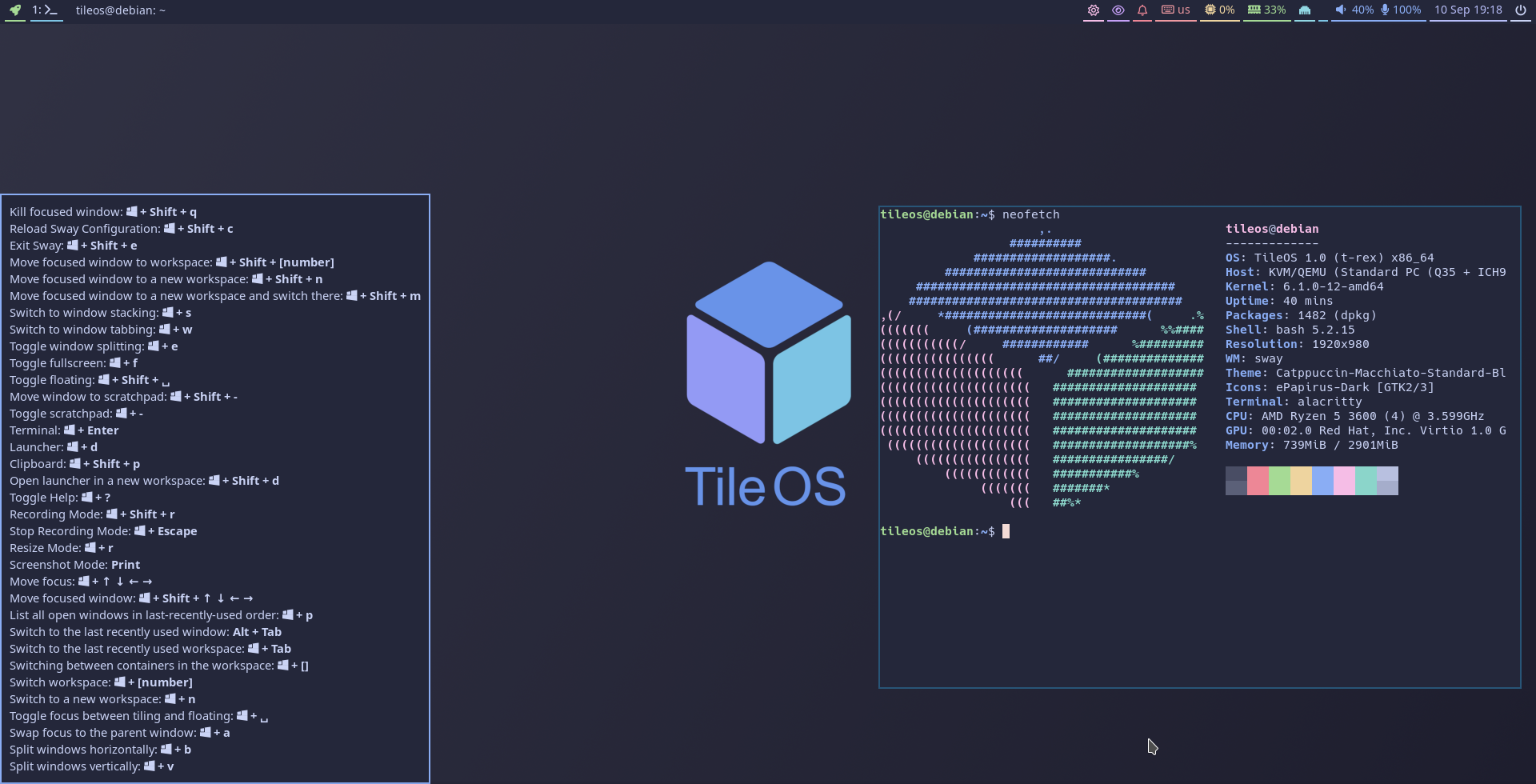Open the RAM usage 33% module
The image size is (1536, 784).
[x=1267, y=10]
